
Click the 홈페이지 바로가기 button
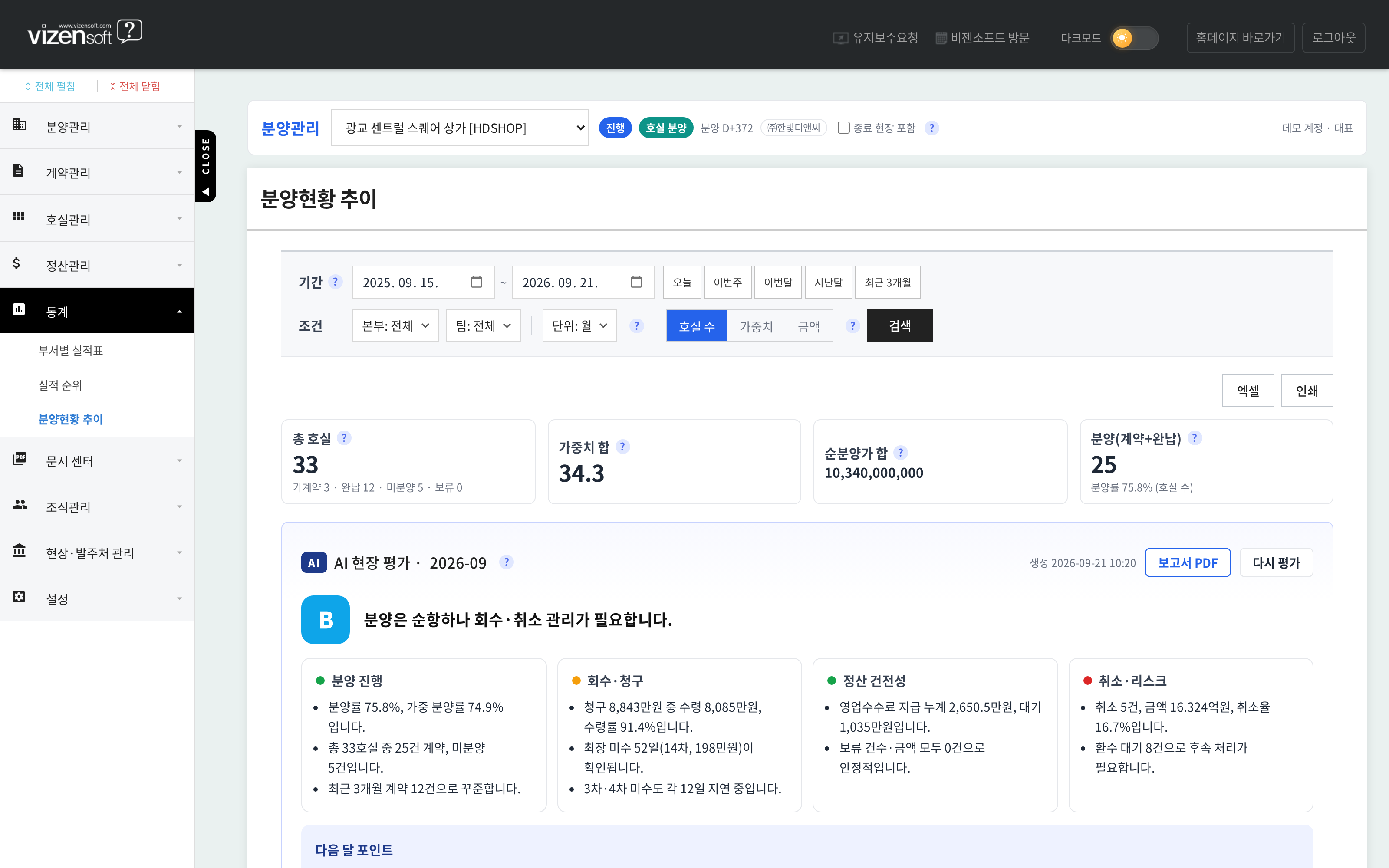[1241, 38]
